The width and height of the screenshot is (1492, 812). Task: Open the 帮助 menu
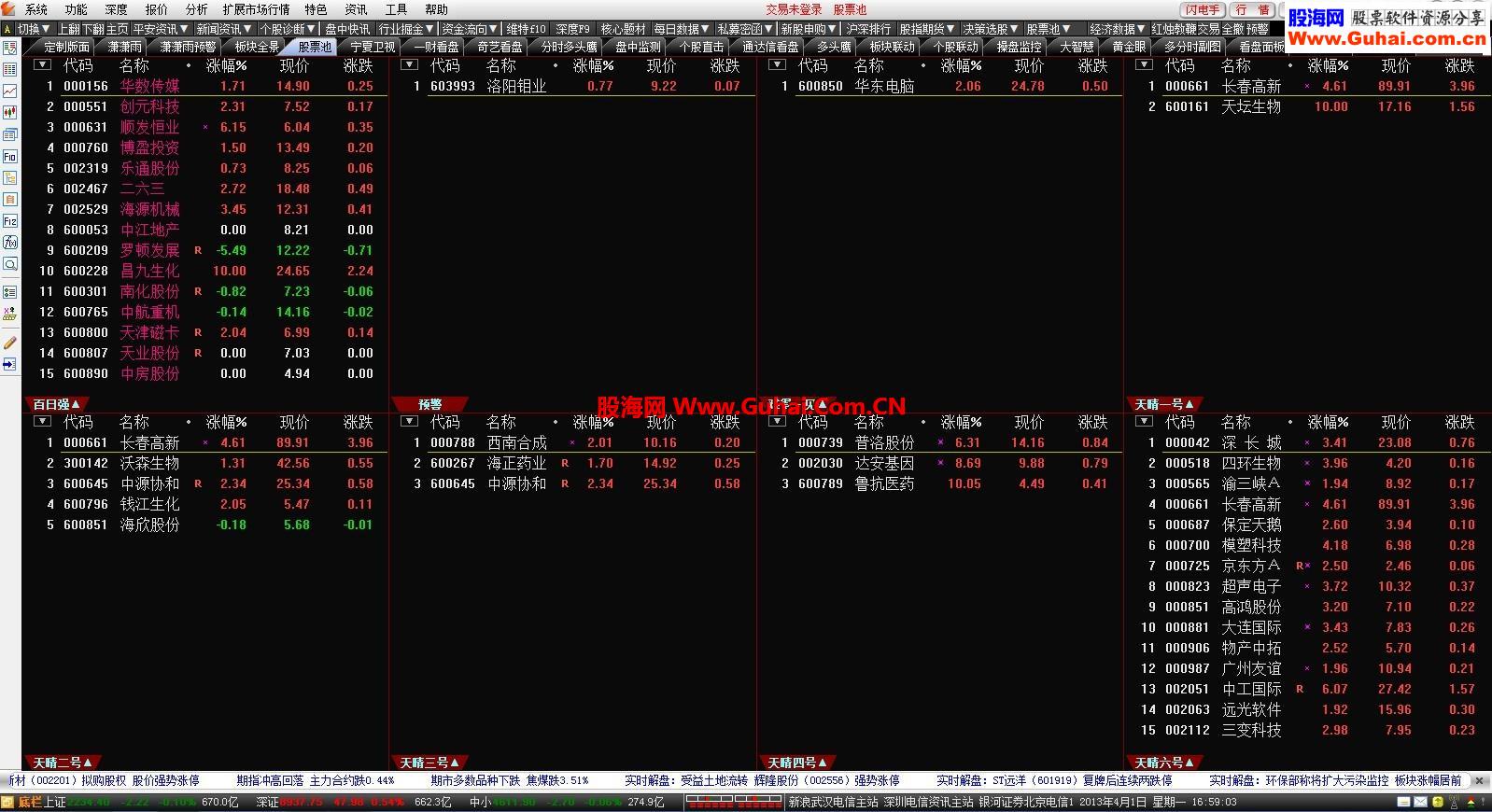point(436,9)
